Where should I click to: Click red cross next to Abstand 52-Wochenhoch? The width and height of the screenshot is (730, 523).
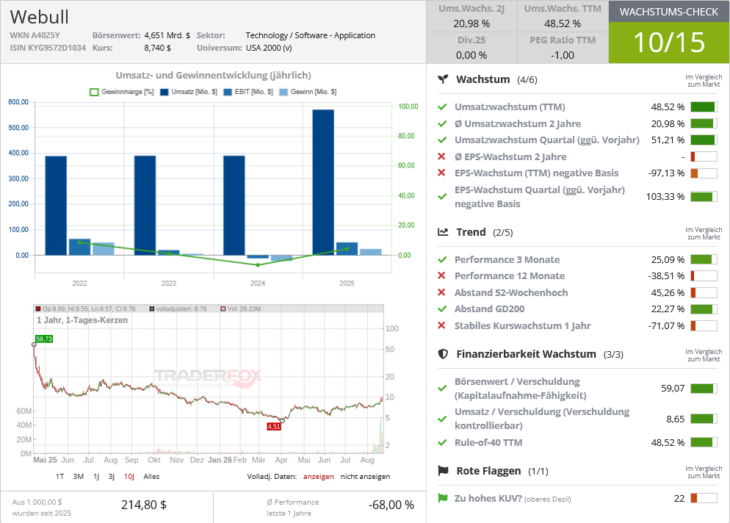tap(442, 292)
